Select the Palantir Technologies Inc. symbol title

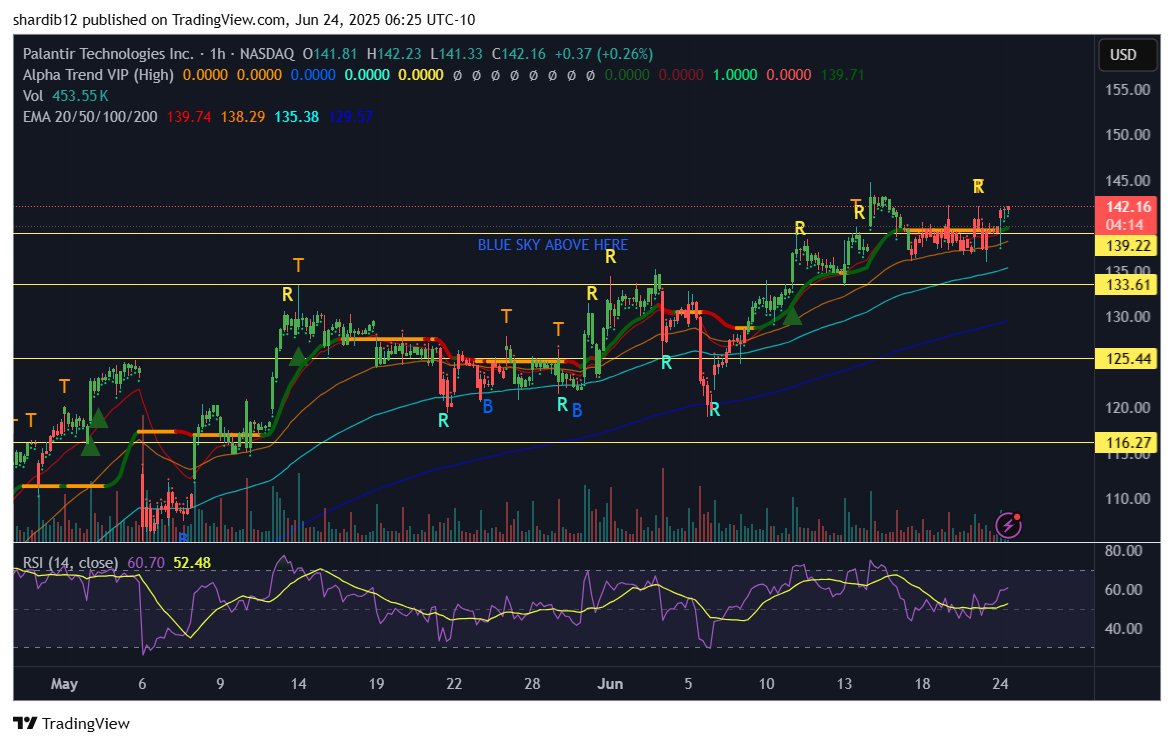108,54
